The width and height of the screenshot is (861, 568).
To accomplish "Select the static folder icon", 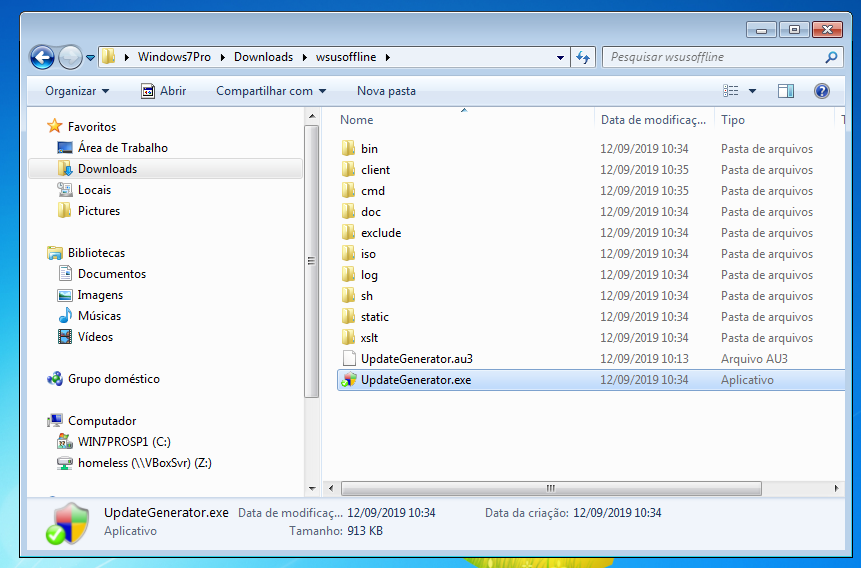I will 348,316.
